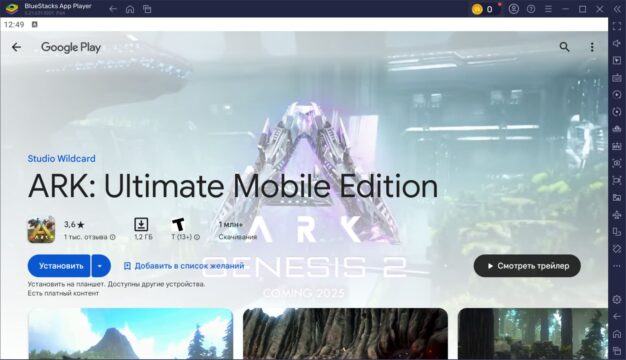Open sidebar more options ellipsis
626x360 pixels.
tap(617, 266)
